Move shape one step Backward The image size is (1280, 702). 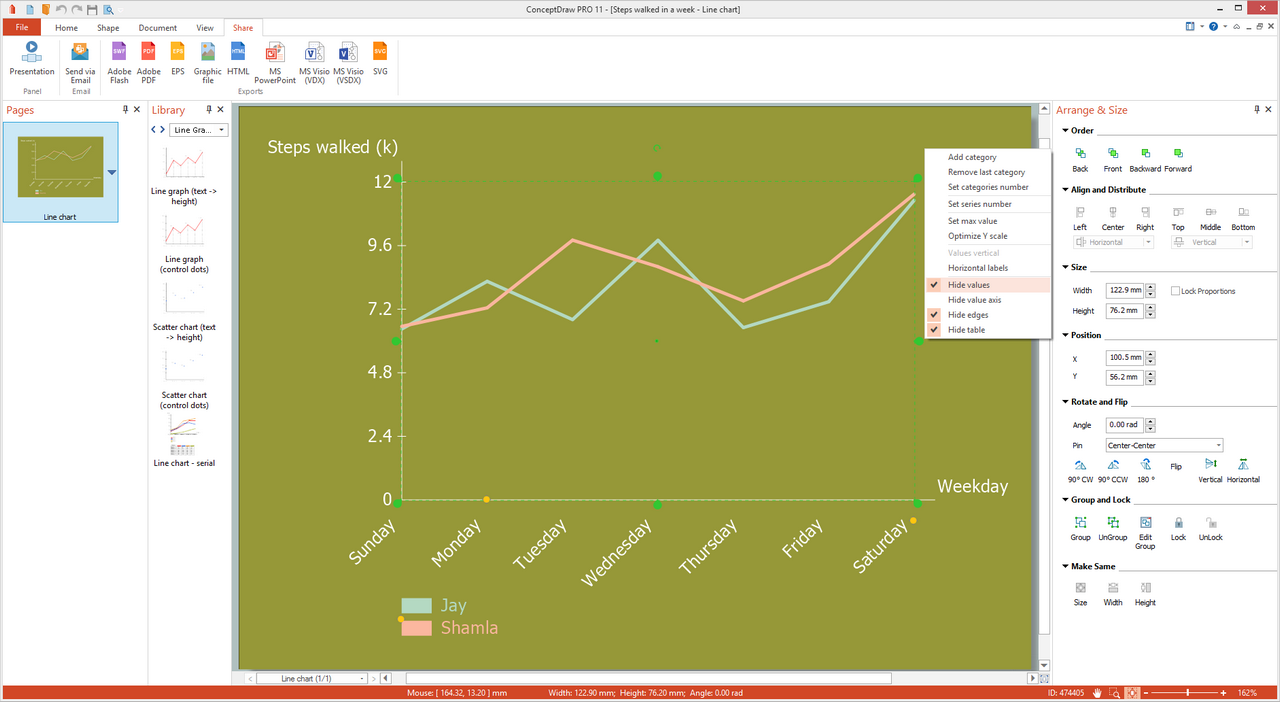(1145, 160)
